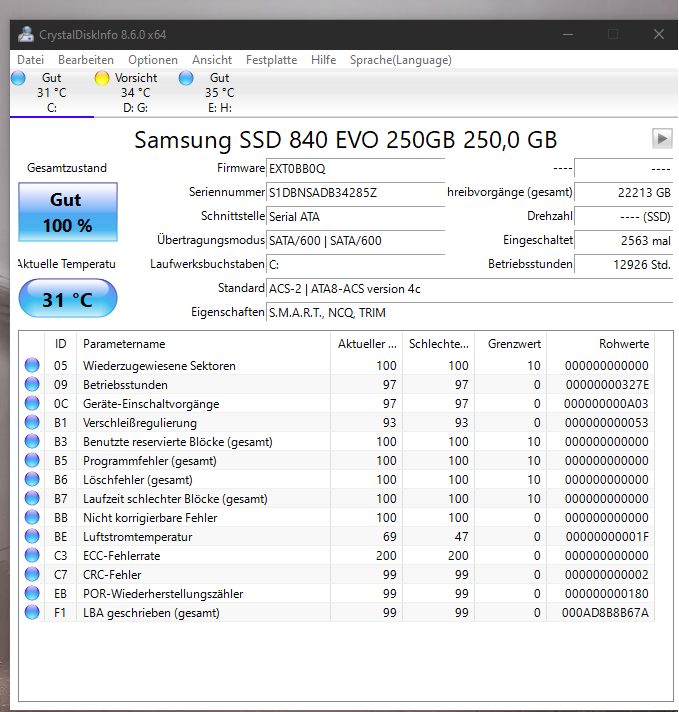
Task: Click status orb of Benutzte reservierte Blöcke row
Action: click(32, 441)
